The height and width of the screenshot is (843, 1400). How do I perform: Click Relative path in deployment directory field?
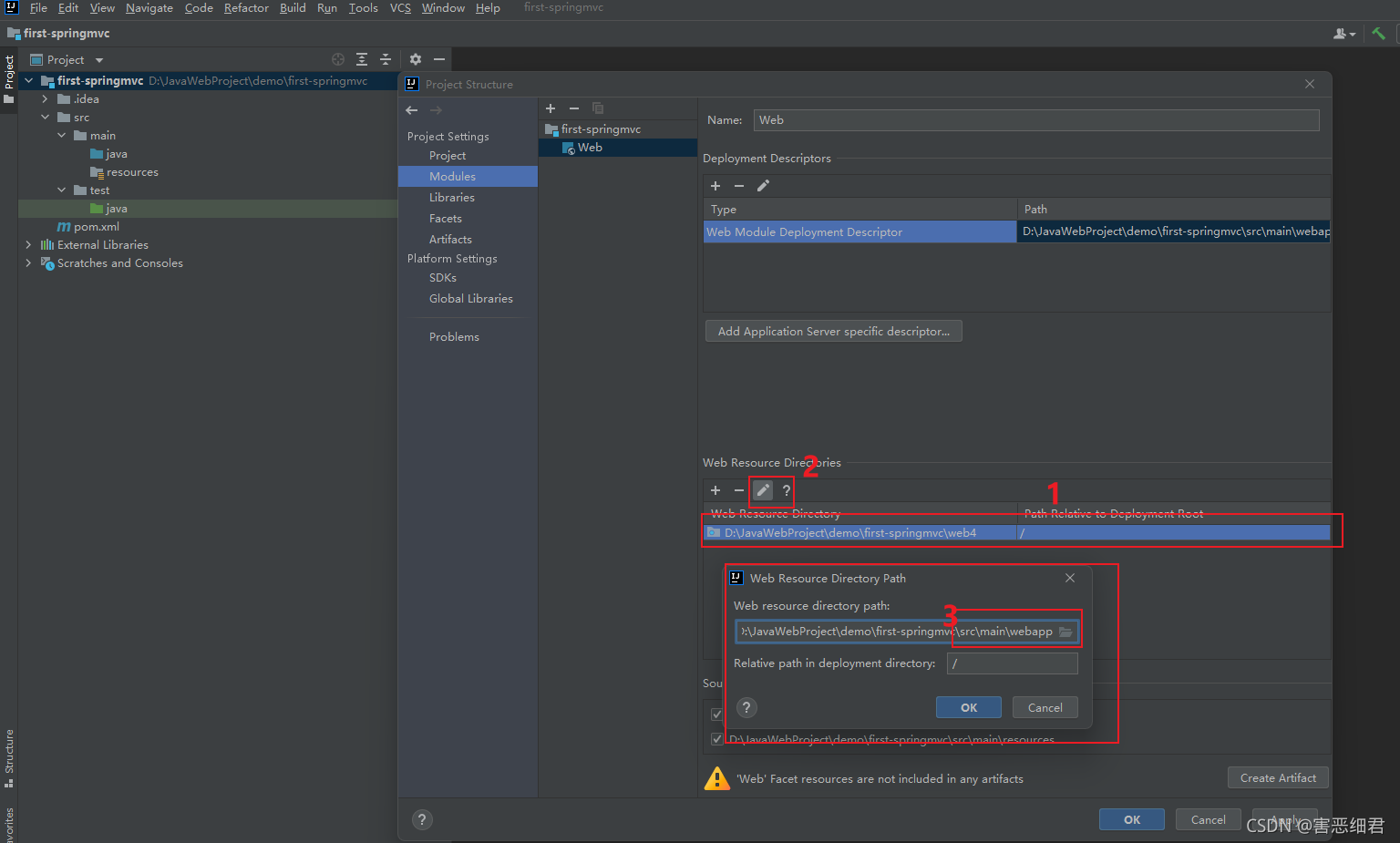1013,663
